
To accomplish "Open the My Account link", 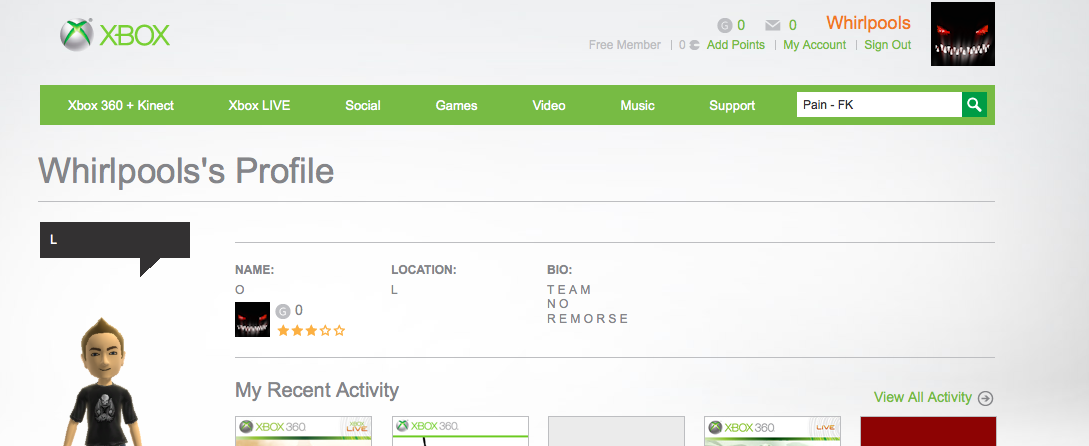I will (815, 45).
